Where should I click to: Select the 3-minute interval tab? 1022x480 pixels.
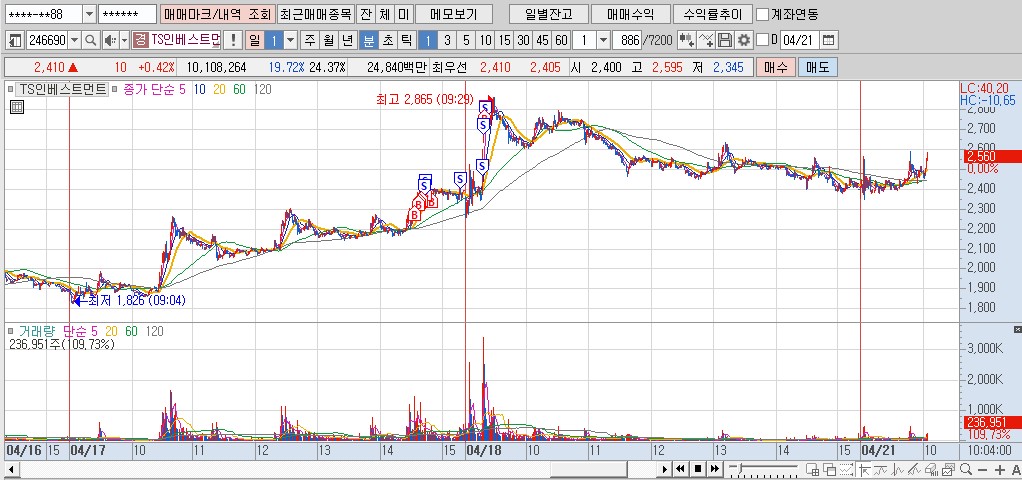coord(447,40)
